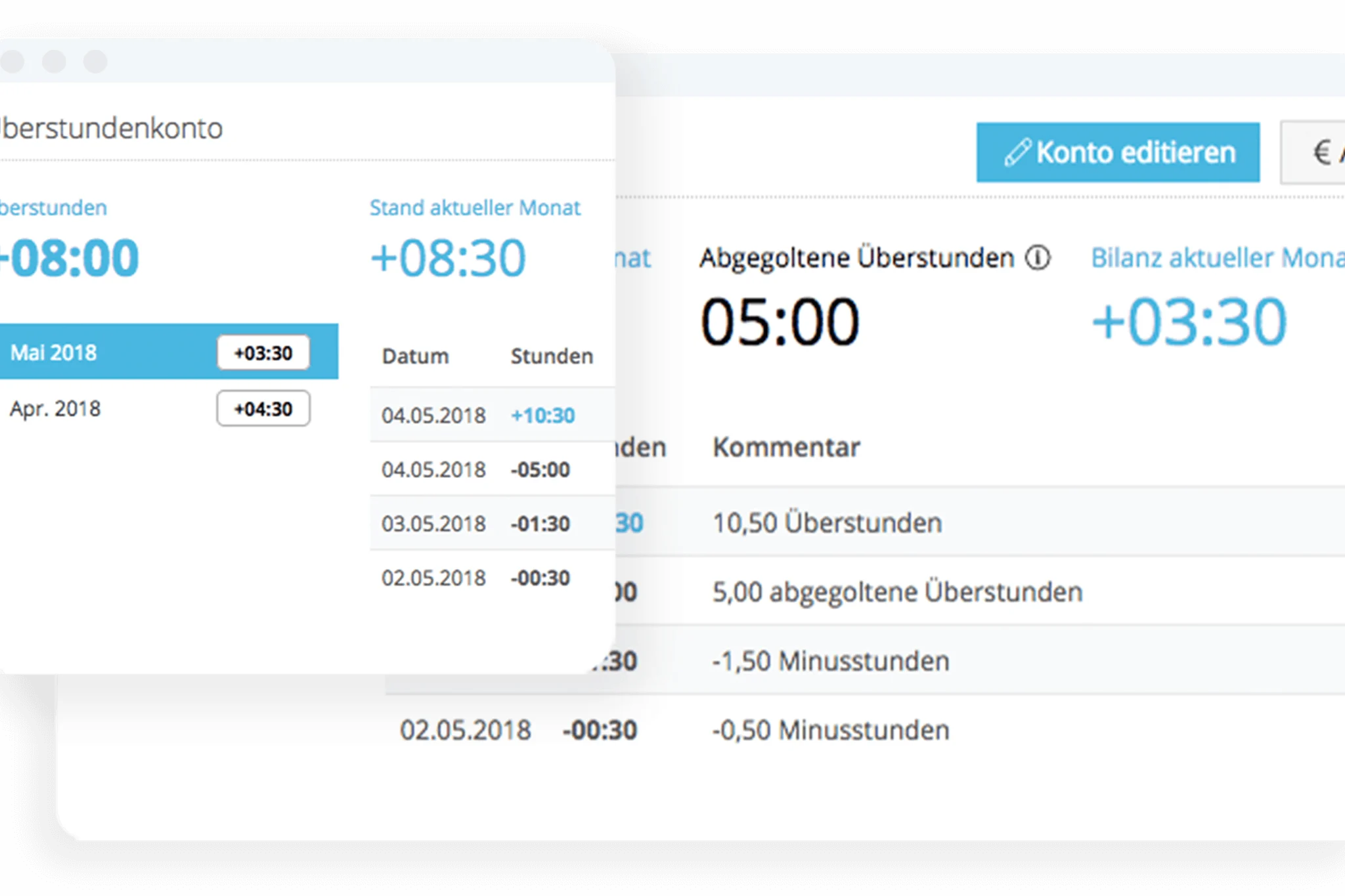Click the +03:30 badge for Mai 2018
The image size is (1345, 896).
[263, 352]
